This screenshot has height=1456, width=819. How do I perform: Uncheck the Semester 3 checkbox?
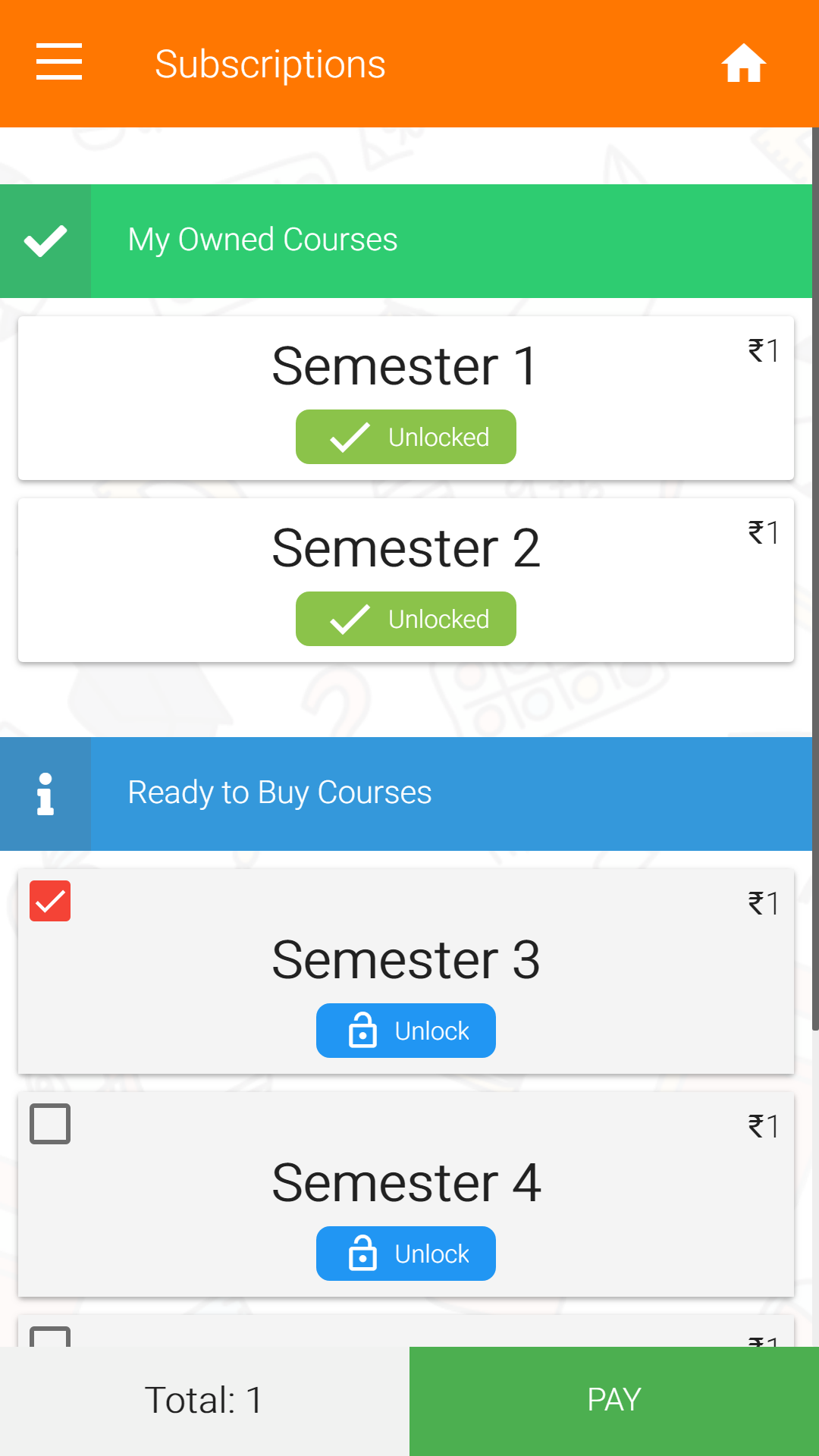[x=50, y=901]
